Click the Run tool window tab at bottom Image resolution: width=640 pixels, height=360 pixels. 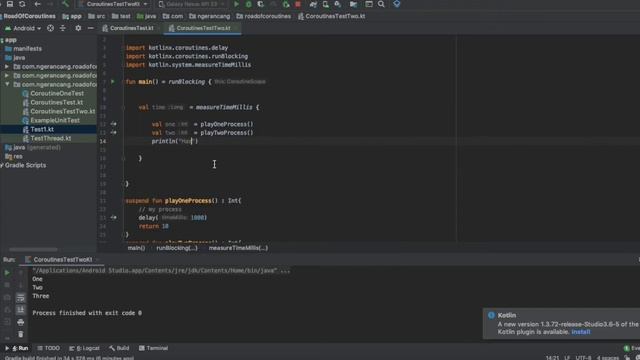point(17,348)
